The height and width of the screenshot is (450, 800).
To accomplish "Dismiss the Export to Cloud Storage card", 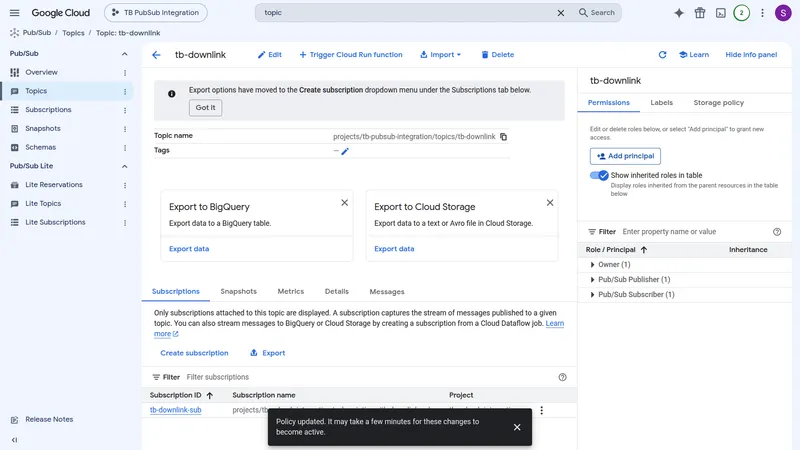I will pyautogui.click(x=549, y=203).
